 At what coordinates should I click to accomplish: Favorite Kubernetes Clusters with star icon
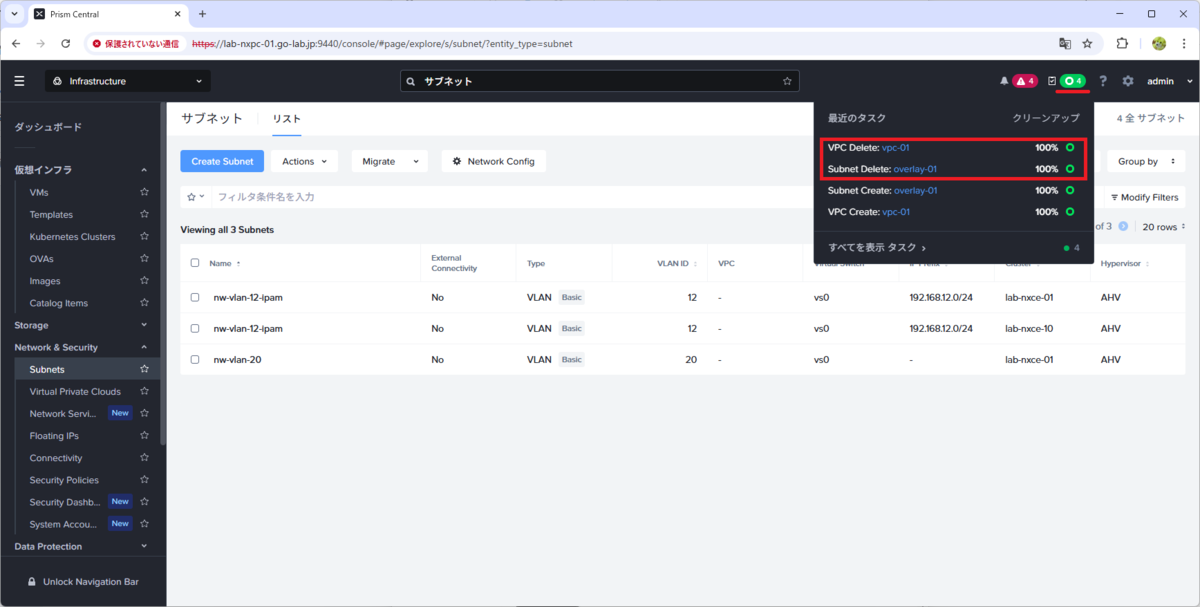pos(144,236)
